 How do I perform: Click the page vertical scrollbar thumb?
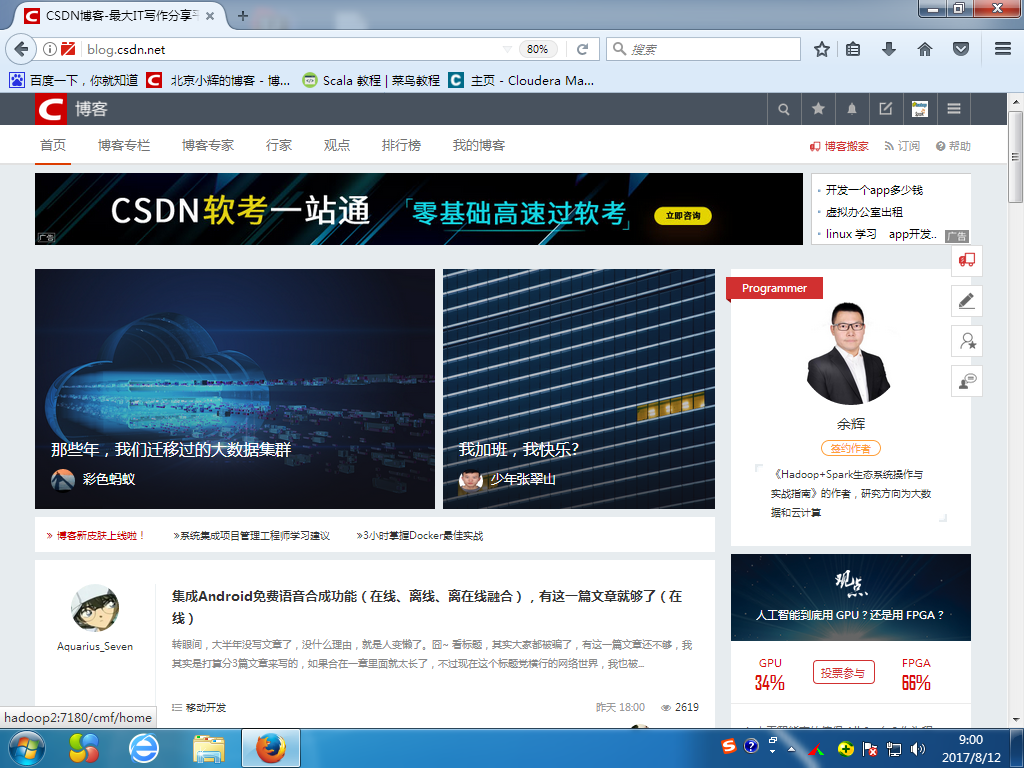(x=1015, y=157)
